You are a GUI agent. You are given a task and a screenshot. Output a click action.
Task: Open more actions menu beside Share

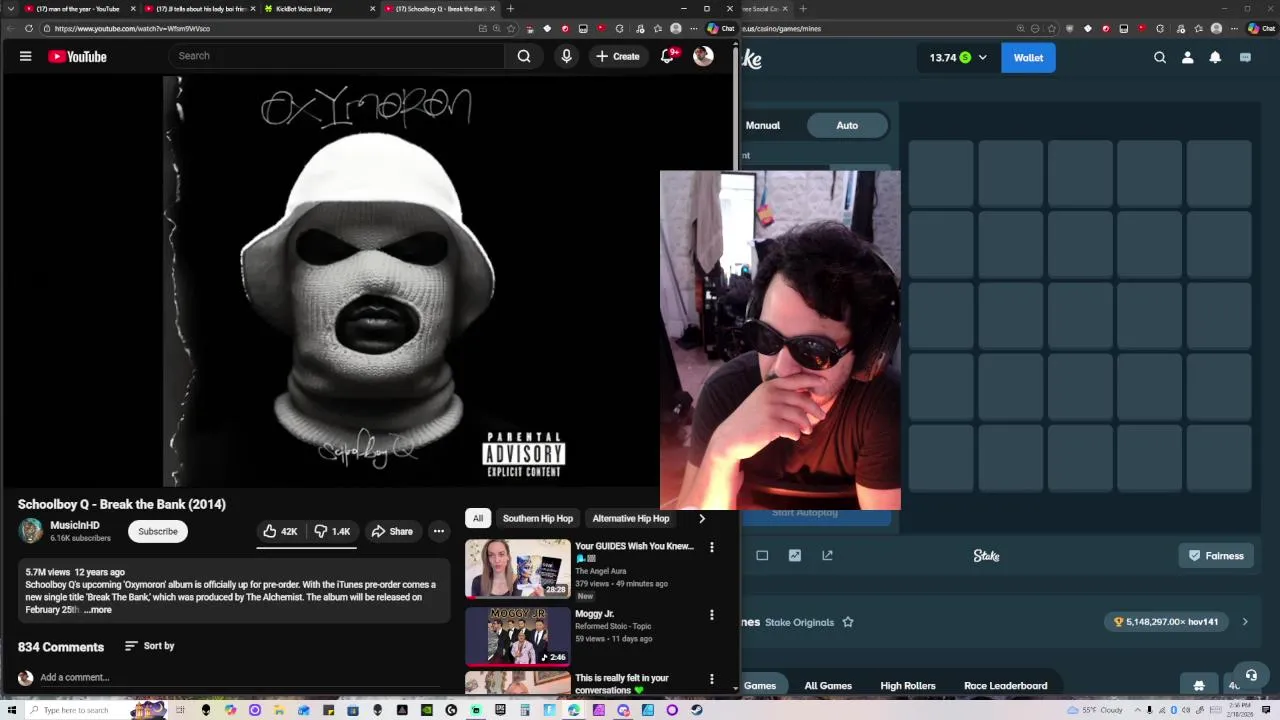[438, 531]
